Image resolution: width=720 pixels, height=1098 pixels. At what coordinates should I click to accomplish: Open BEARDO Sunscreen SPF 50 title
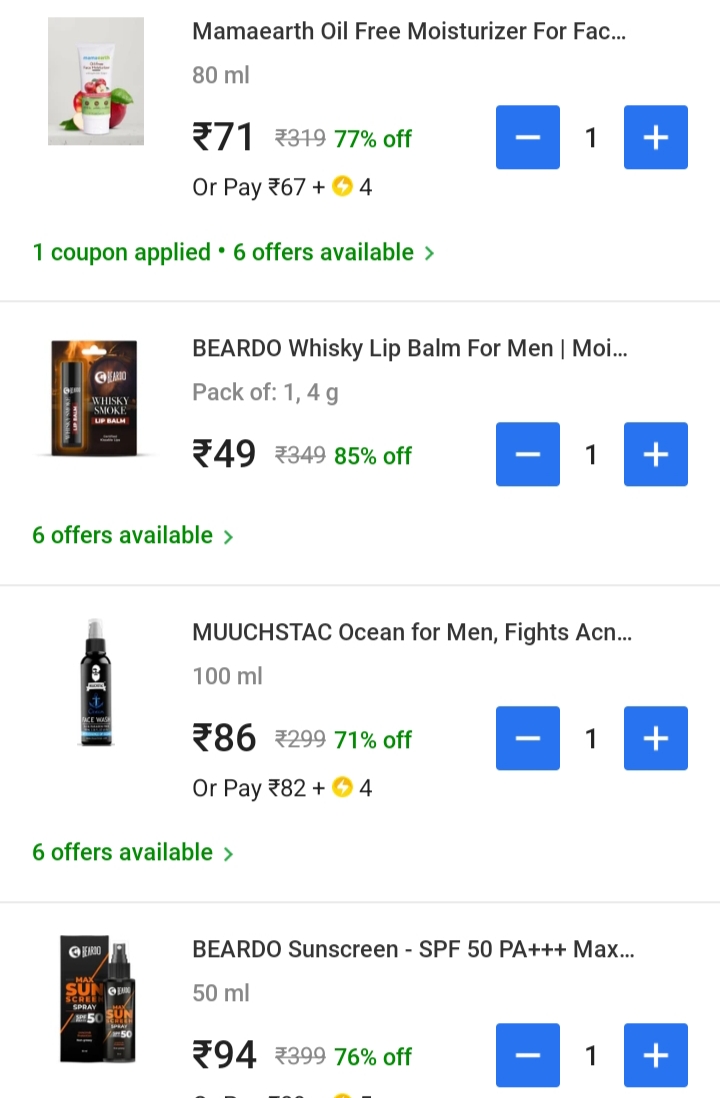point(413,948)
